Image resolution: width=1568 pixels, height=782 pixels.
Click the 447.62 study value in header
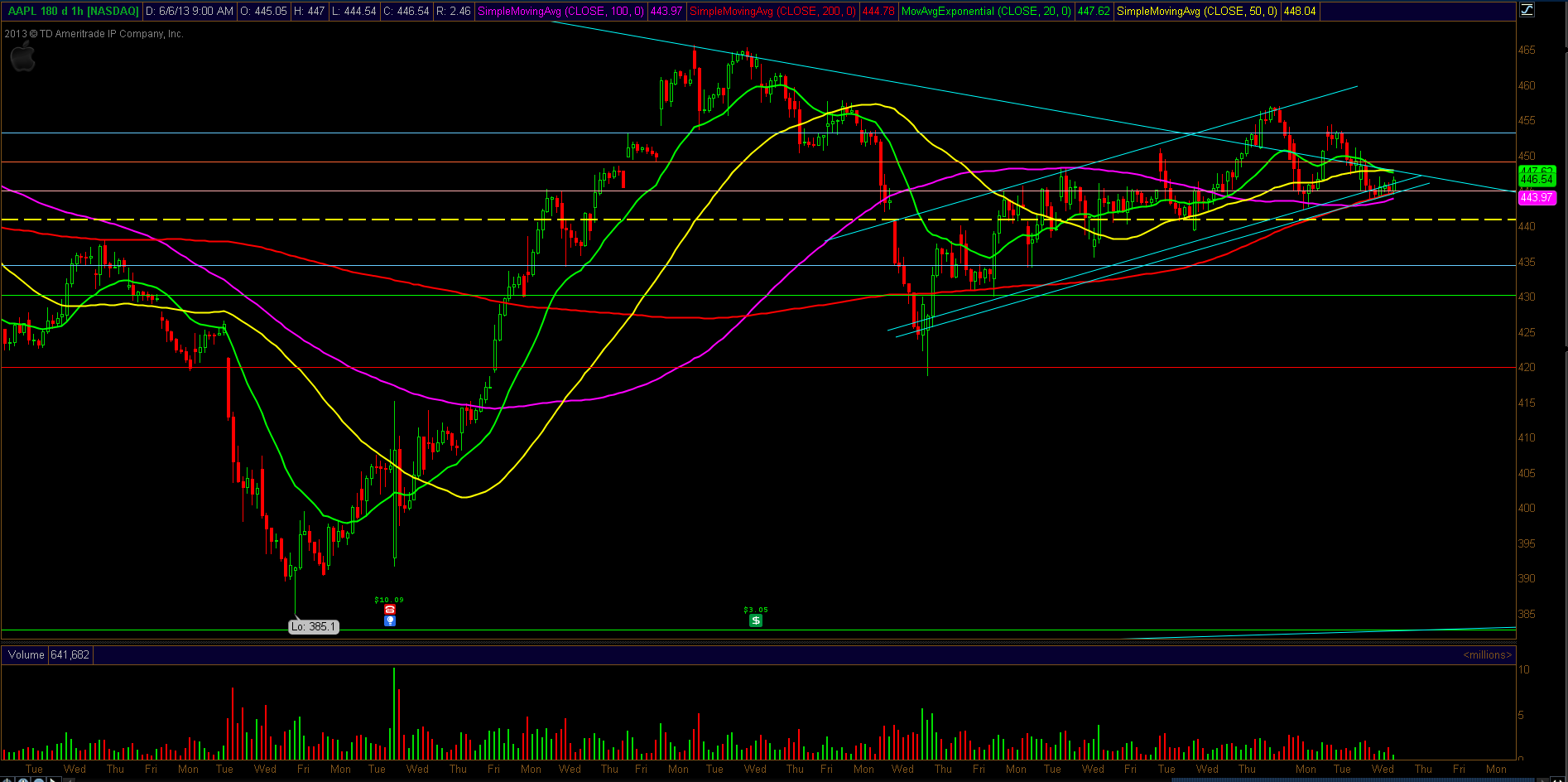click(x=1094, y=12)
